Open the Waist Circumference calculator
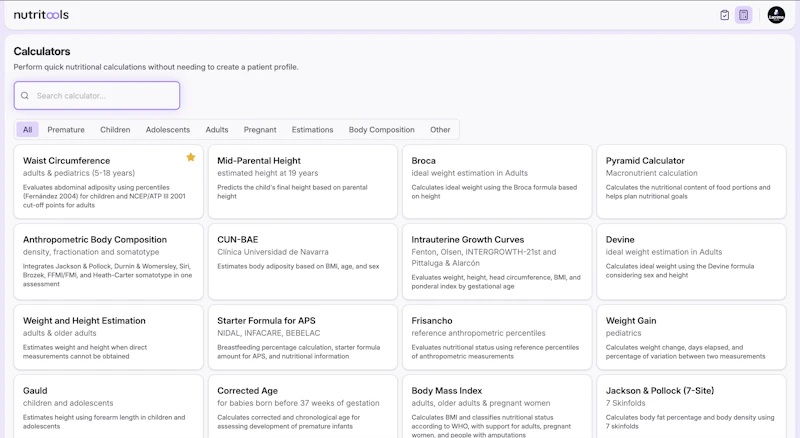Screen dimensions: 800x438 (x=108, y=182)
